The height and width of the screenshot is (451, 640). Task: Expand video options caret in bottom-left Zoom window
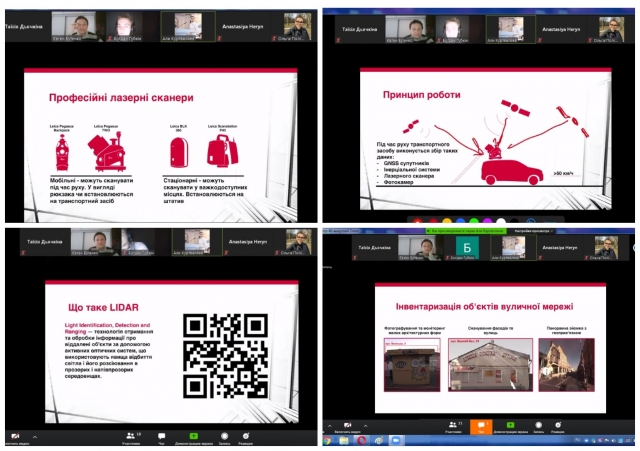[x=35, y=437]
